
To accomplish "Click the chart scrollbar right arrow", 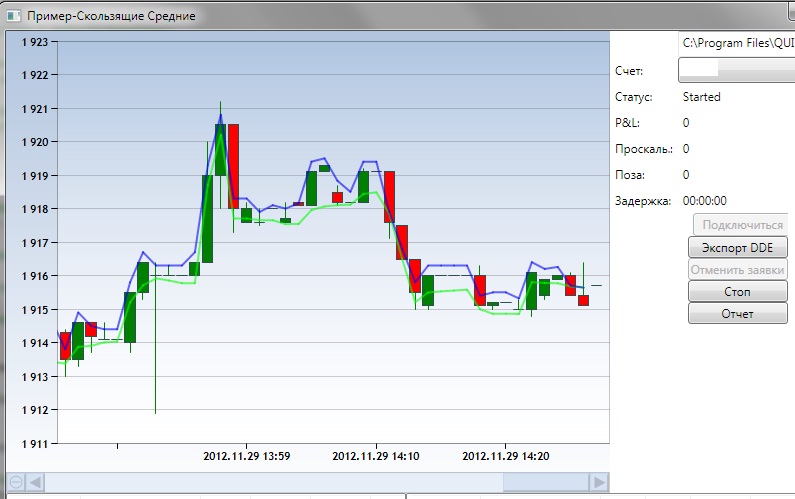I will 599,482.
